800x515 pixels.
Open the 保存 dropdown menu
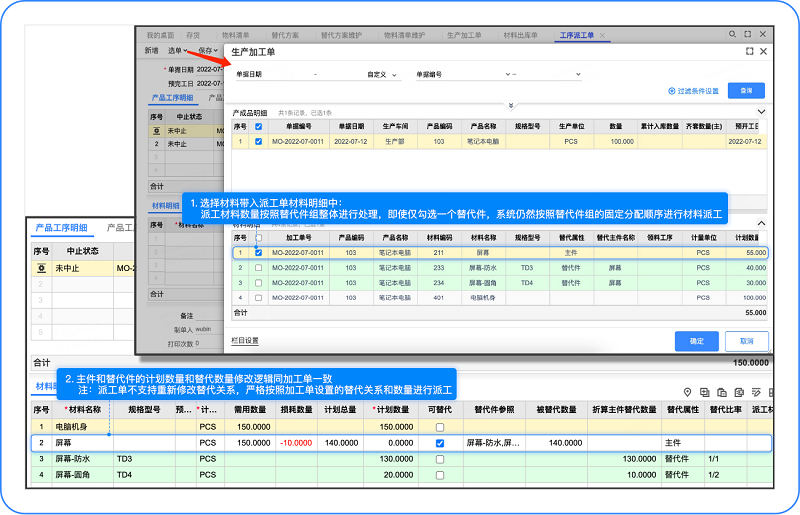208,50
